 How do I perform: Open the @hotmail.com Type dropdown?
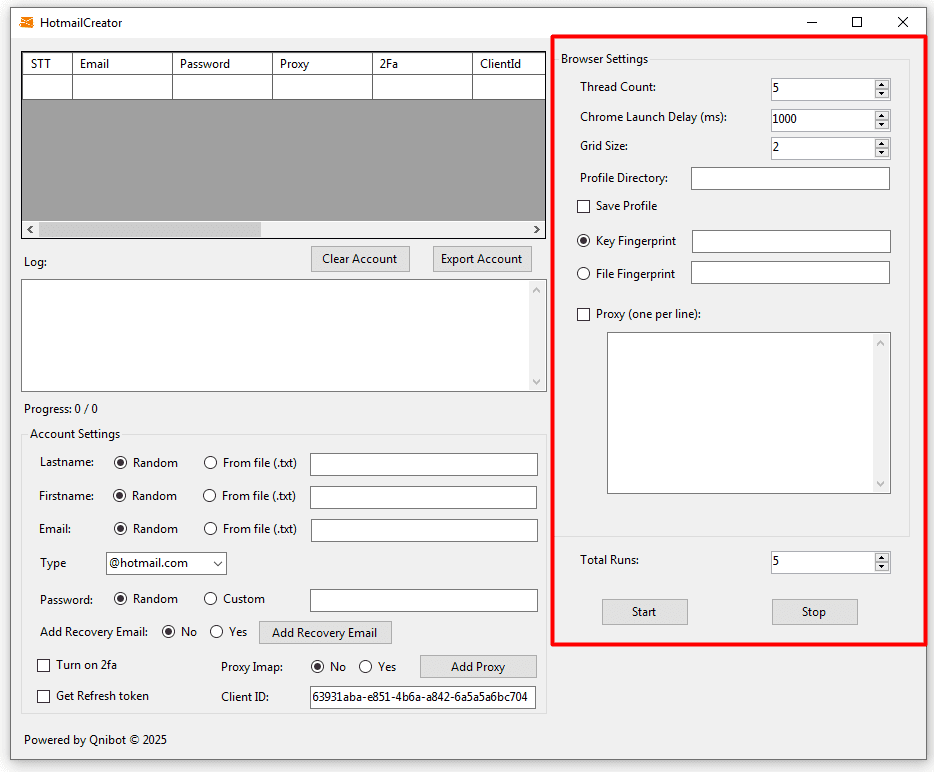[166, 564]
